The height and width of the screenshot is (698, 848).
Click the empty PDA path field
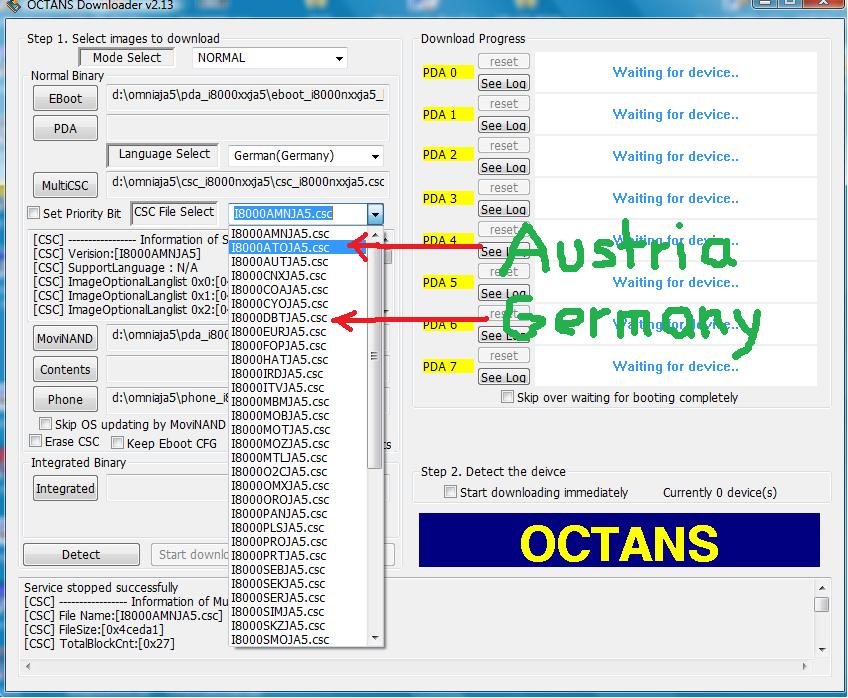(x=248, y=127)
